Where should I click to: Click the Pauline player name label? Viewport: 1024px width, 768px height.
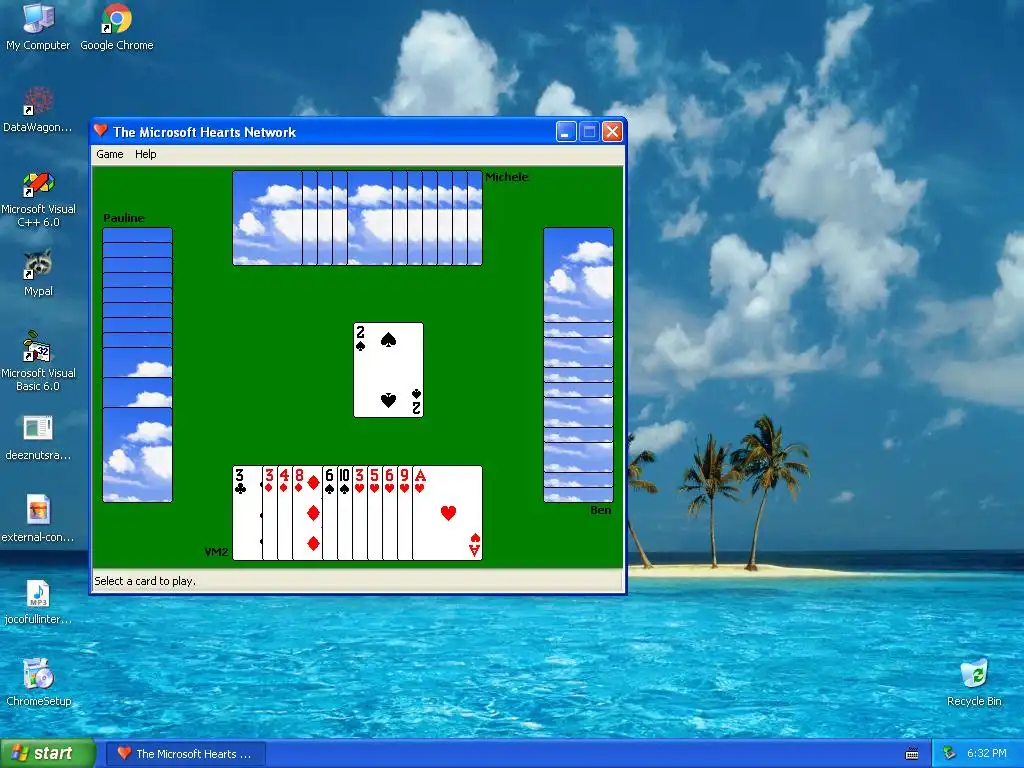[124, 218]
